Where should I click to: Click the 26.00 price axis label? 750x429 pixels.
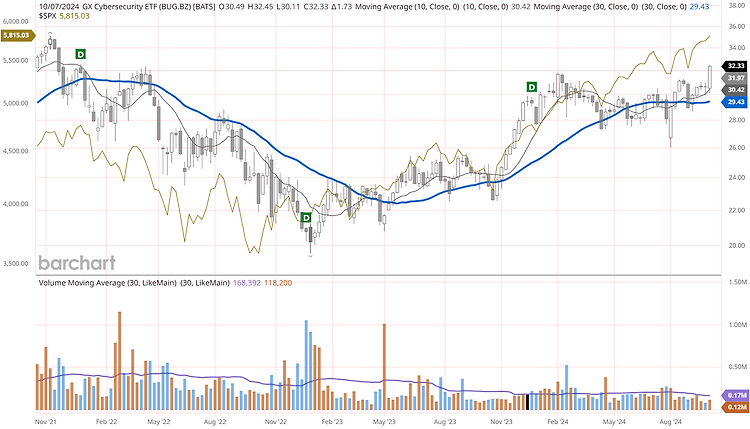[736, 148]
